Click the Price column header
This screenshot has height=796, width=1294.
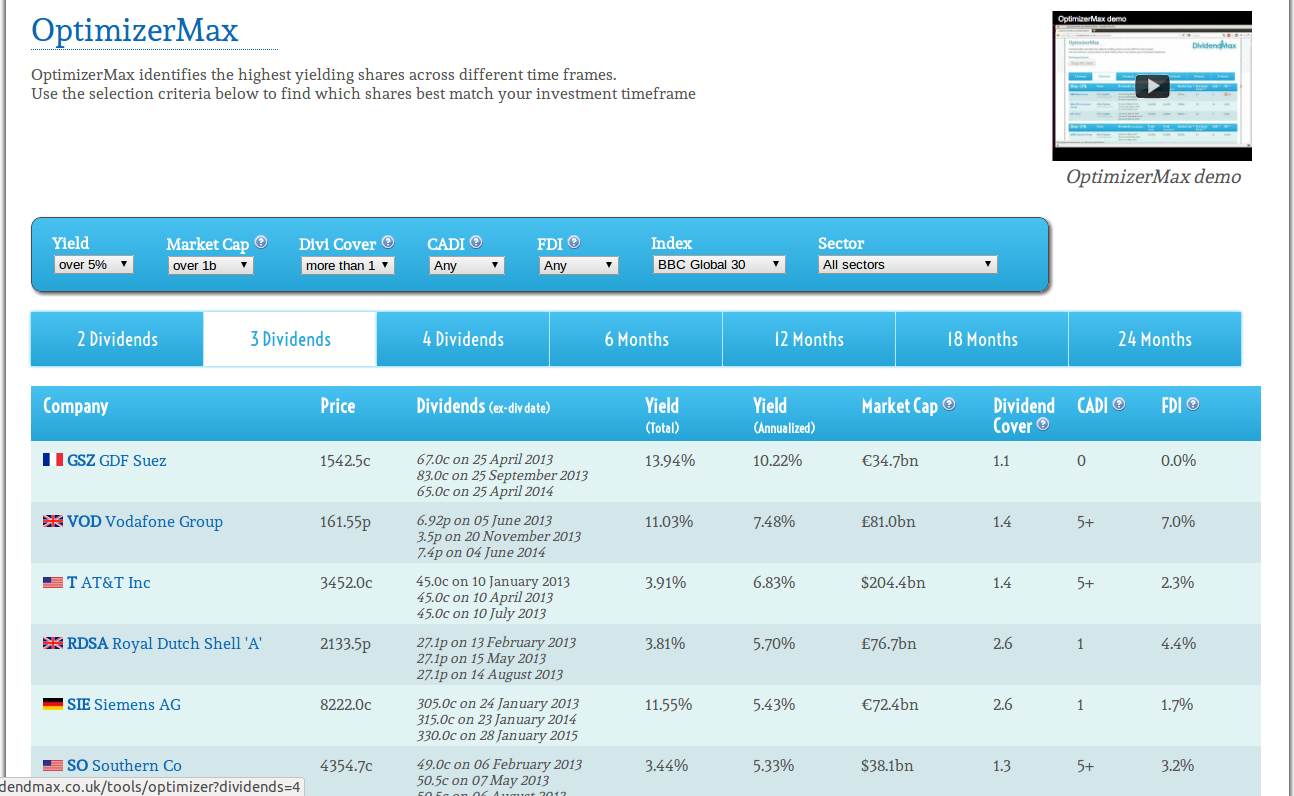click(338, 405)
